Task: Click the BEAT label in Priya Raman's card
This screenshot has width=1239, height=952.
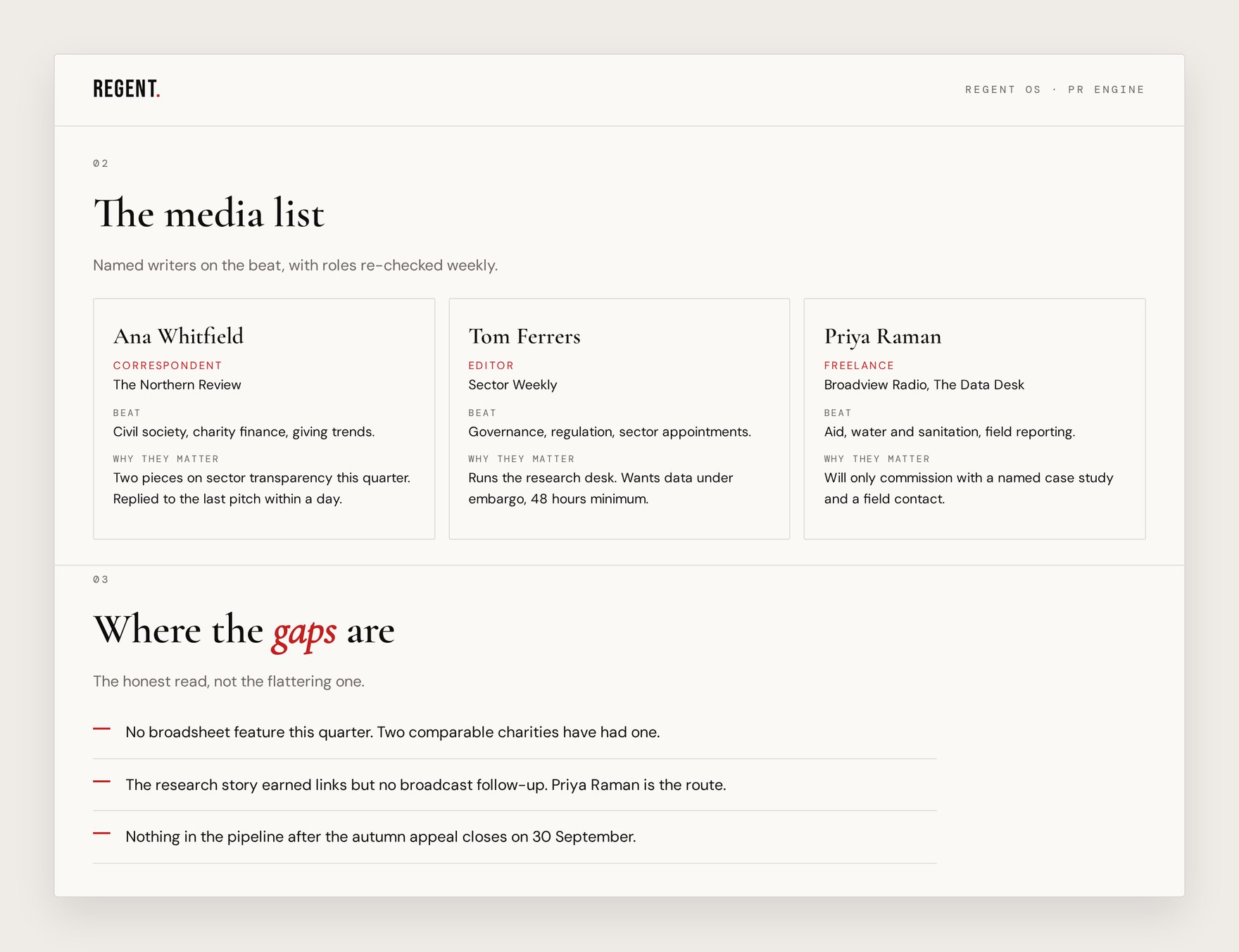Action: pyautogui.click(x=838, y=413)
